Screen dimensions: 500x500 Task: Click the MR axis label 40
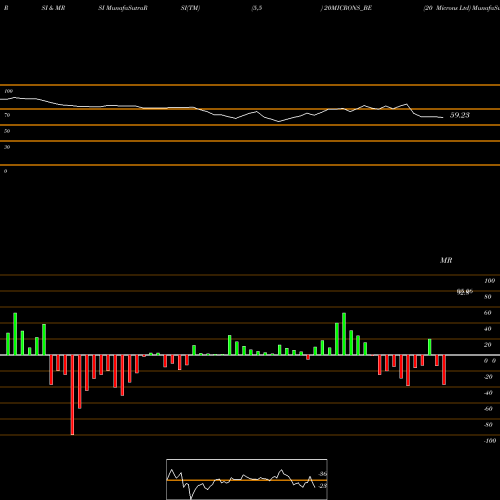click(x=488, y=329)
